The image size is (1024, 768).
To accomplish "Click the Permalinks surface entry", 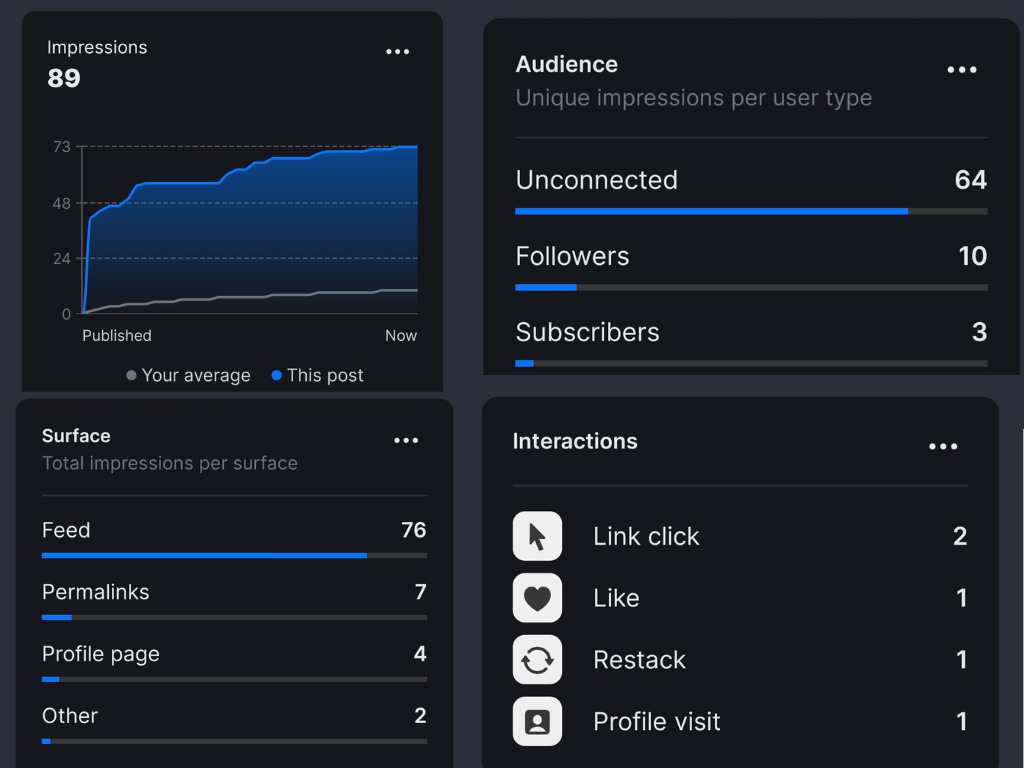I will pos(95,592).
